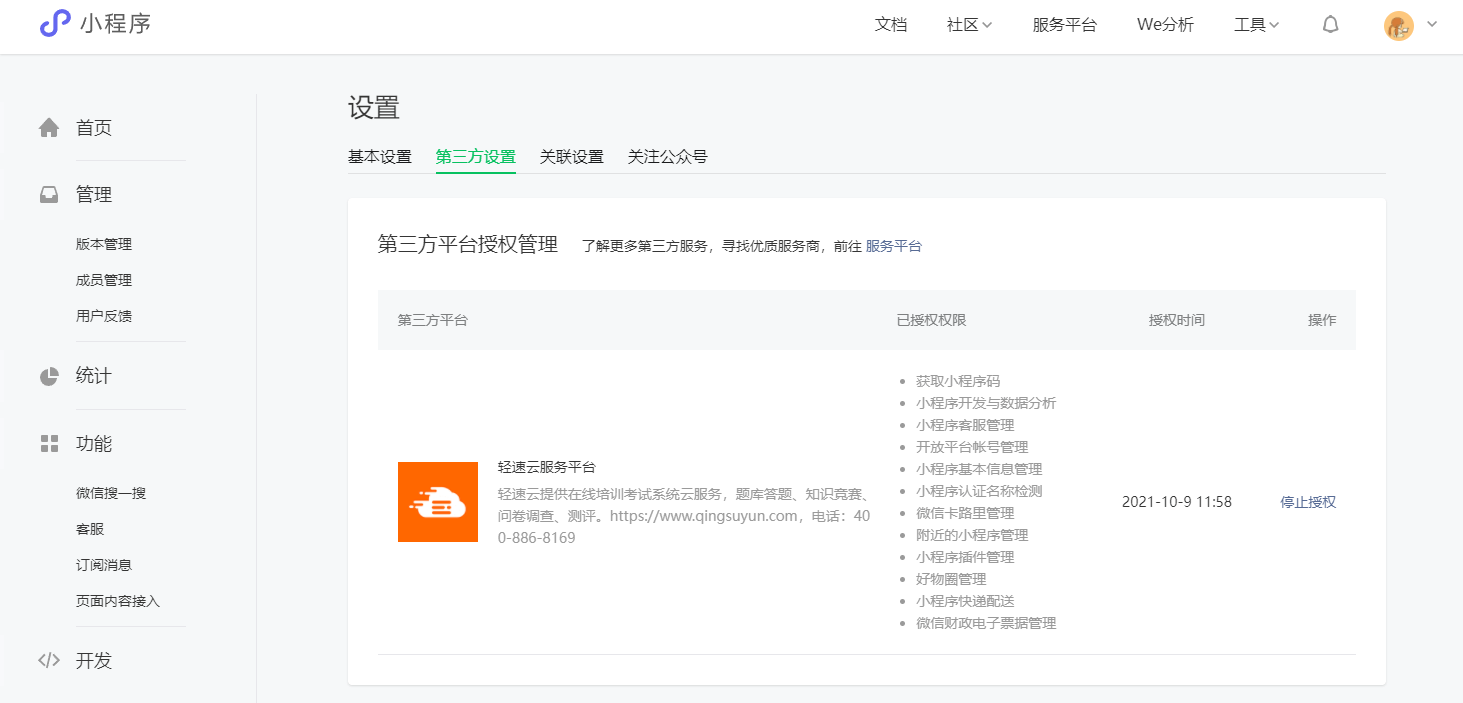Open 文档 in the top navigation
This screenshot has width=1463, height=703.
891,25
